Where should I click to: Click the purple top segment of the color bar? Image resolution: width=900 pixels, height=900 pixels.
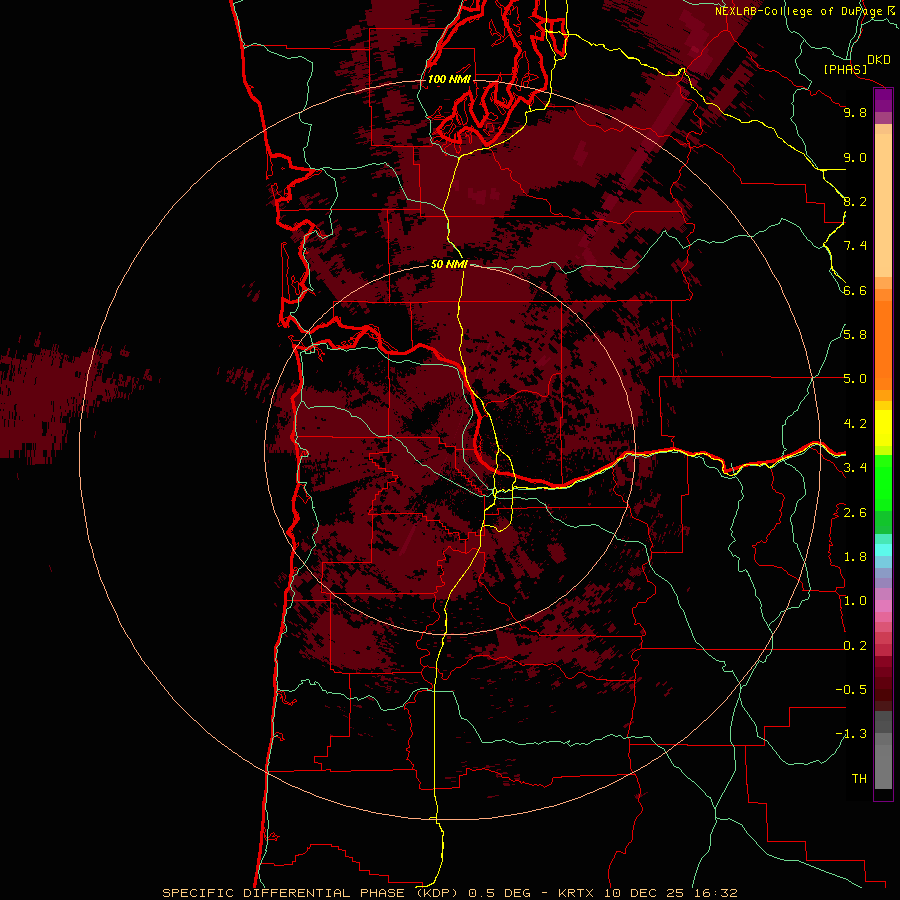click(883, 100)
